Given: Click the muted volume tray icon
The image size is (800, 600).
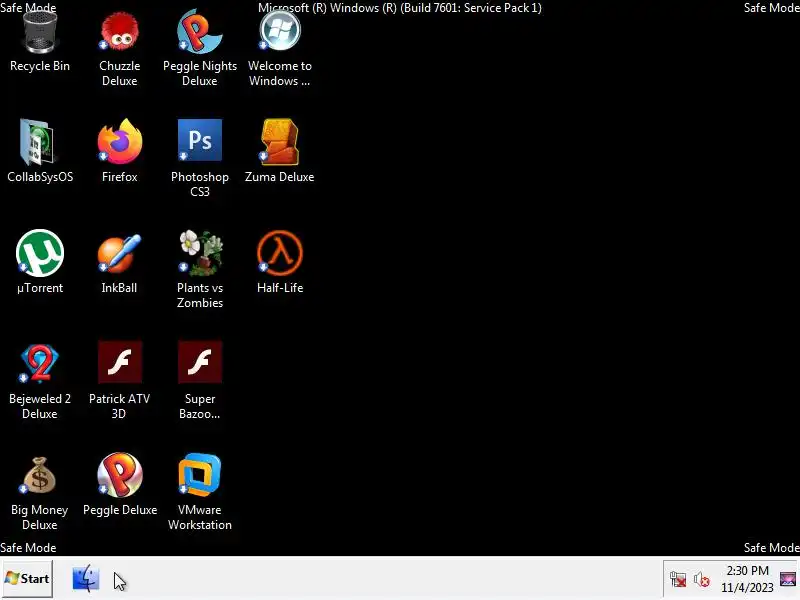Looking at the screenshot, I should (702, 580).
